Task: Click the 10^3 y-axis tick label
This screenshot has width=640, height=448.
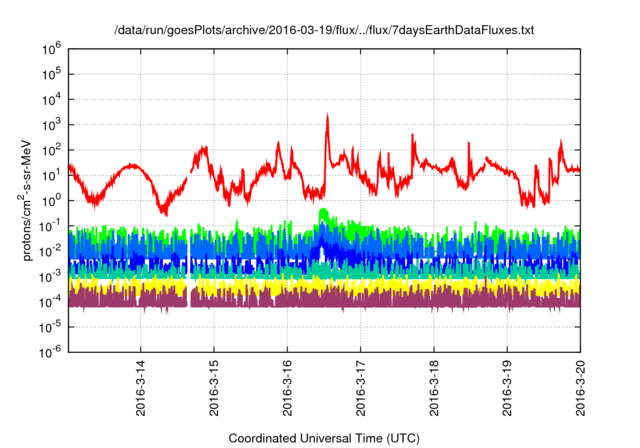Action: (51, 124)
